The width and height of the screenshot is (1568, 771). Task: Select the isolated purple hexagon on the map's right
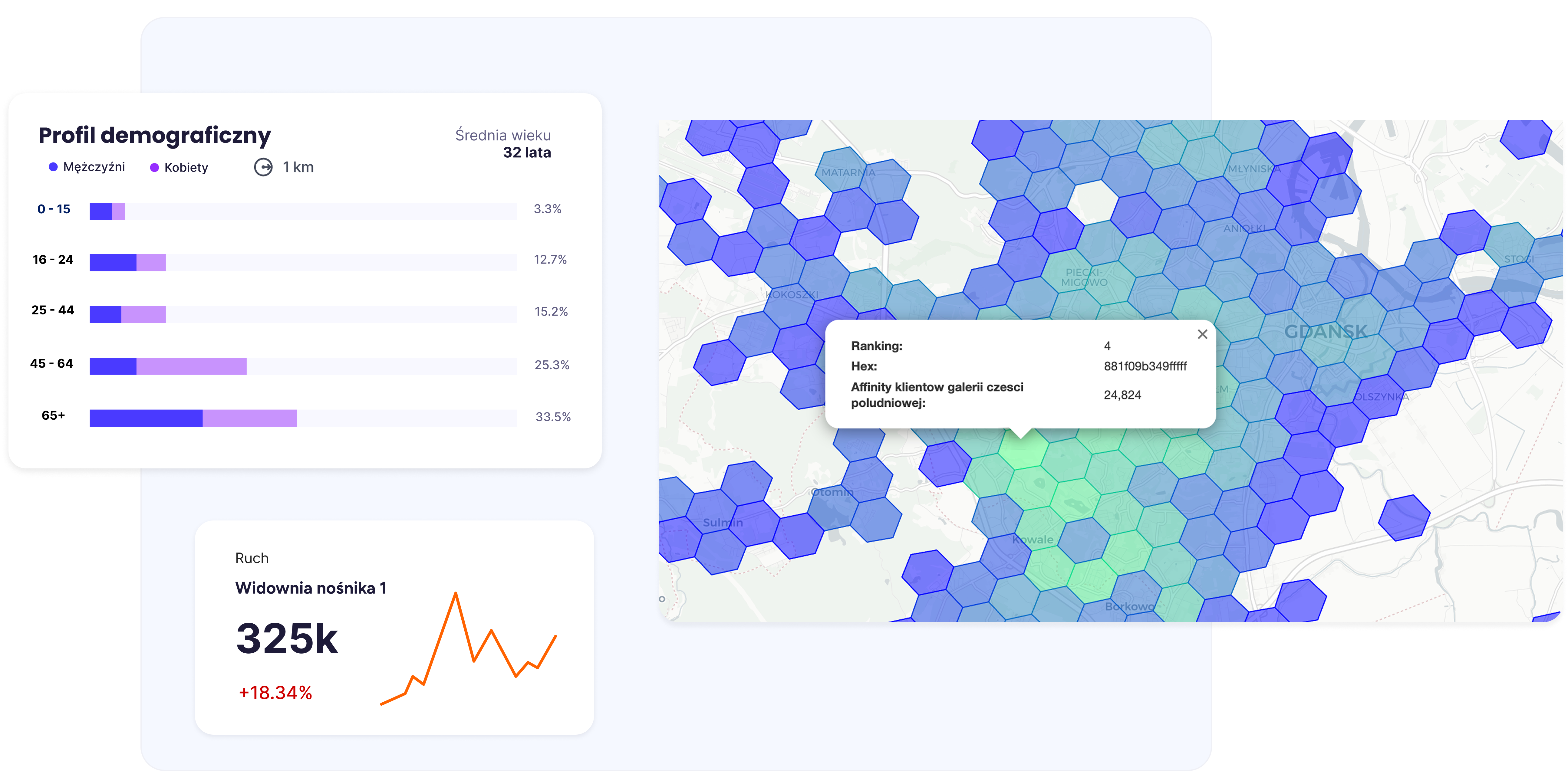coord(1404,517)
